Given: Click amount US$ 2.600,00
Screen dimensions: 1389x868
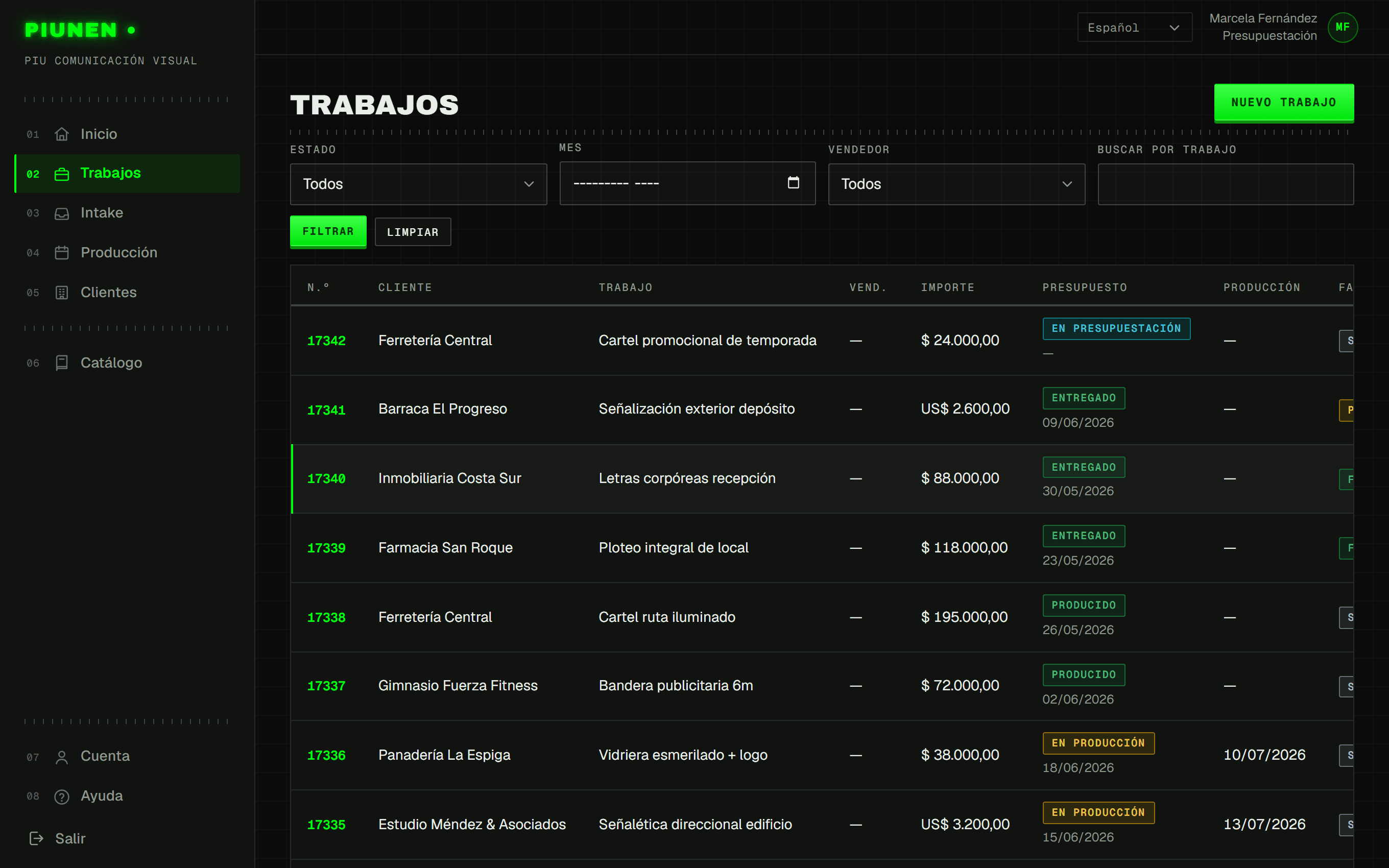Looking at the screenshot, I should (x=965, y=409).
